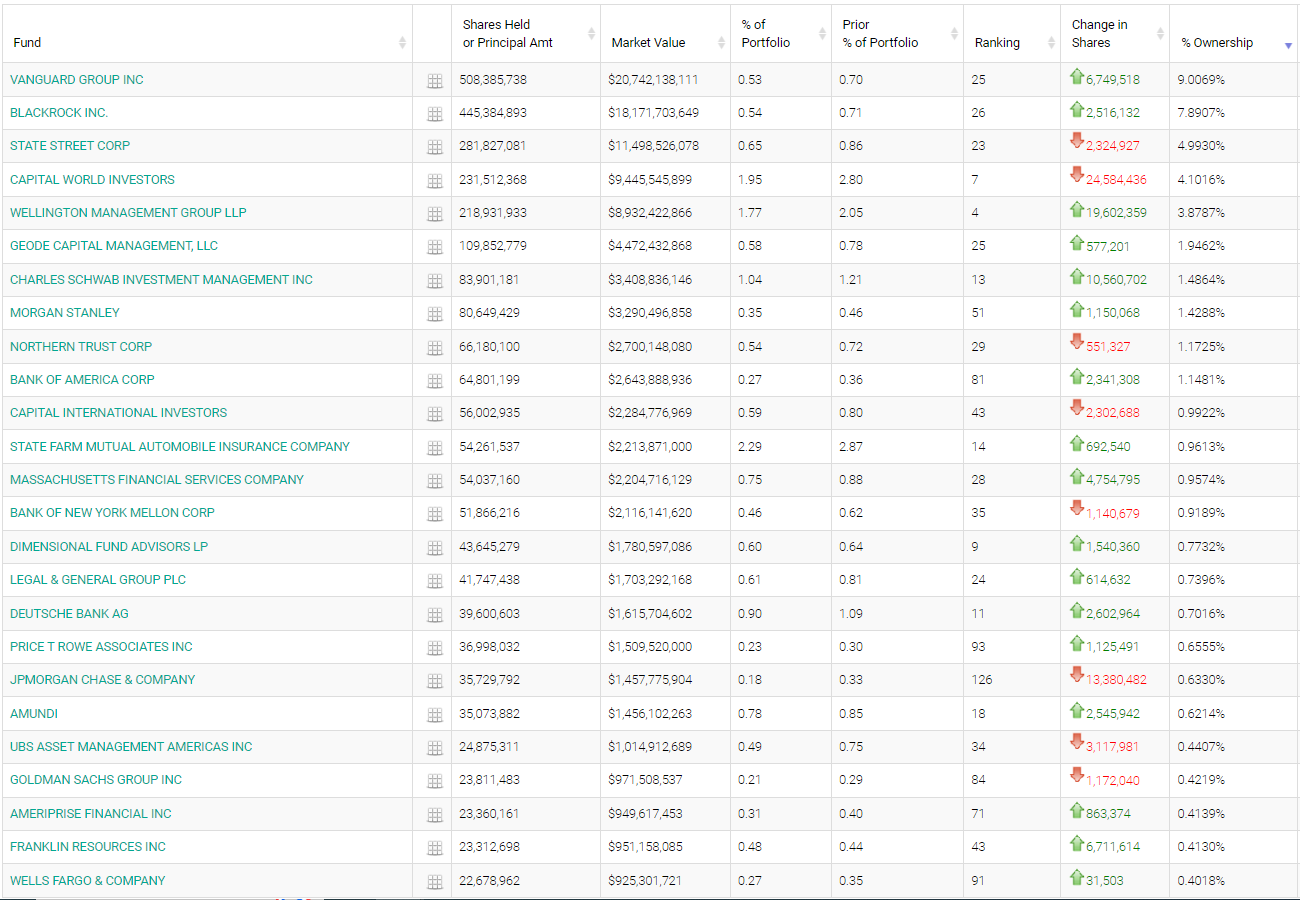Open BANK OF AMERICA CORP link

(82, 380)
